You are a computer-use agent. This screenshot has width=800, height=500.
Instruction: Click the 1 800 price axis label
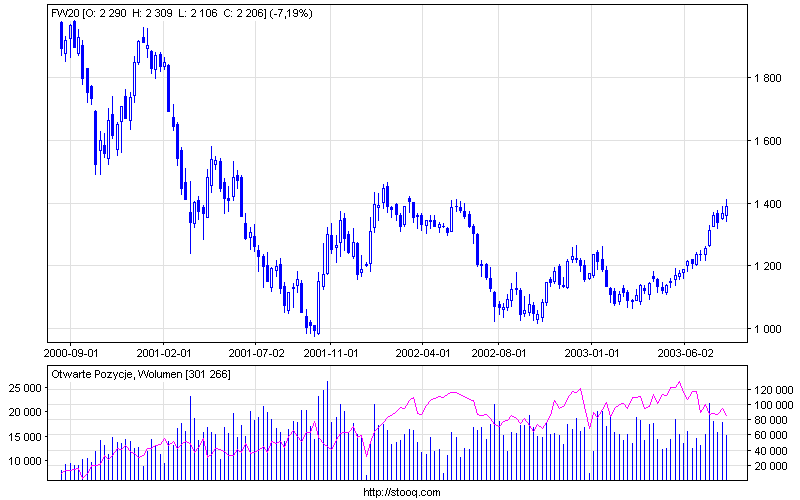click(768, 79)
